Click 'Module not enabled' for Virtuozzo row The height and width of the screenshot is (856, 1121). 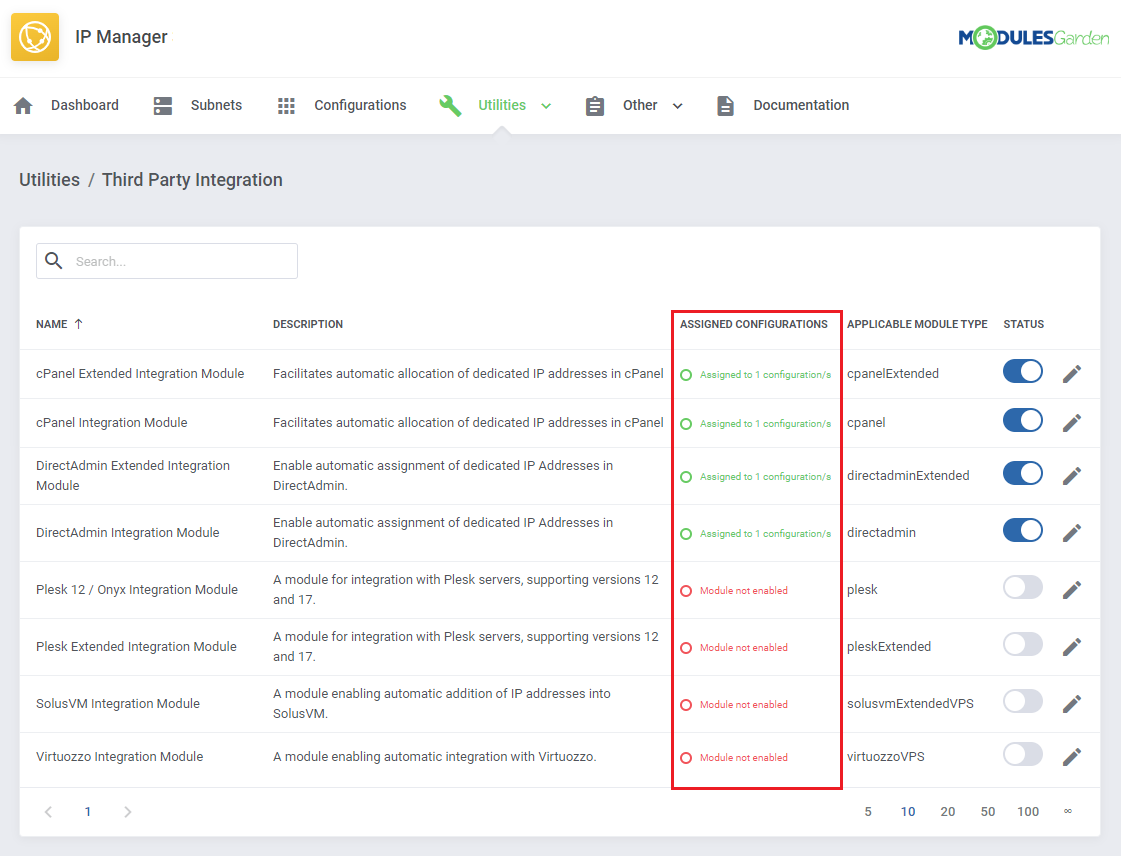(x=744, y=757)
